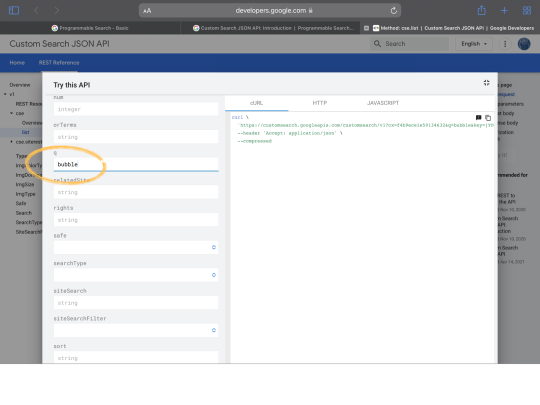Screen dimensions: 540x405
Task: Click the curl request URL line
Action: (x=366, y=125)
